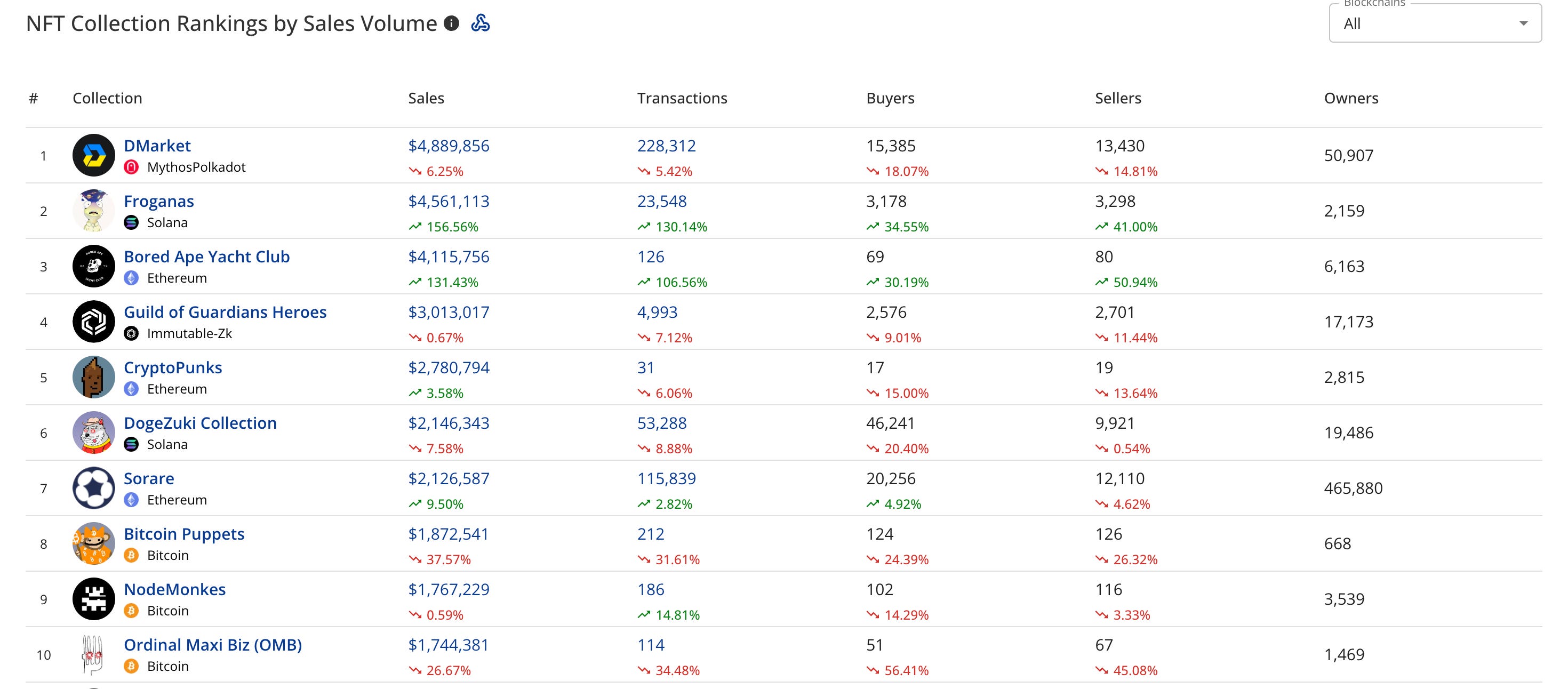Click the info icon beside the title
The image size is (1568, 689).
451,23
